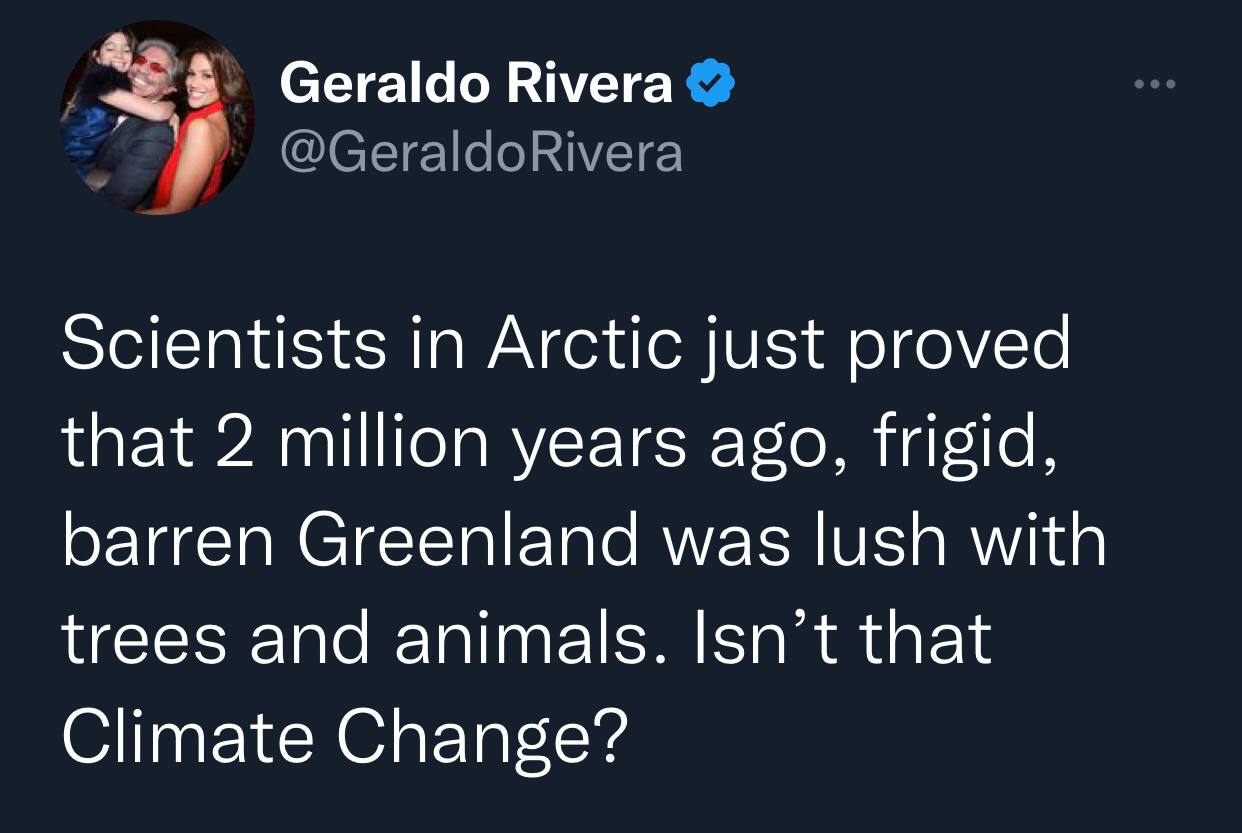The width and height of the screenshot is (1242, 833).
Task: Click the words "Climate Change?" in the tweet
Action: tap(346, 736)
